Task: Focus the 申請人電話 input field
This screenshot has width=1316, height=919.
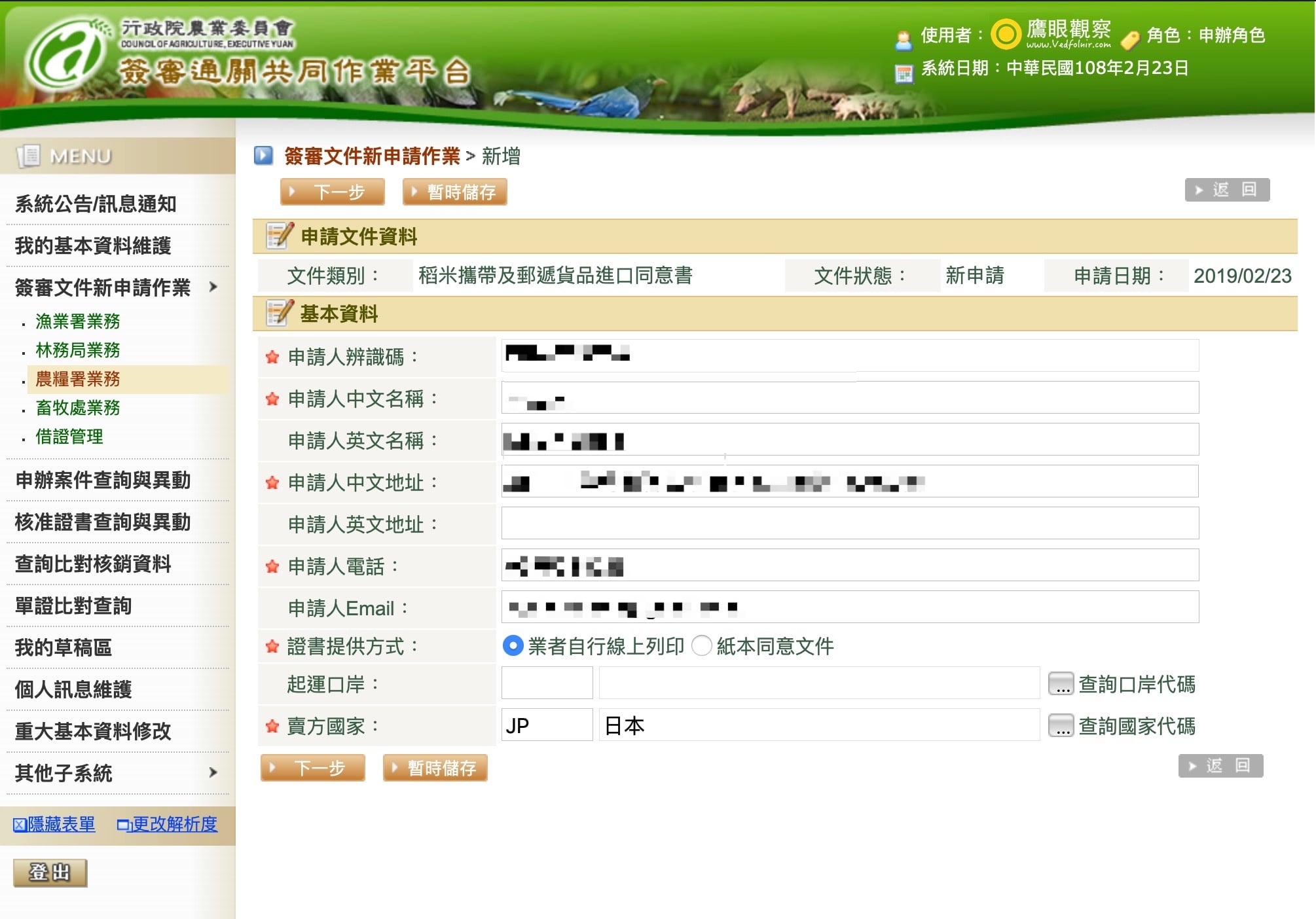Action: (x=850, y=565)
